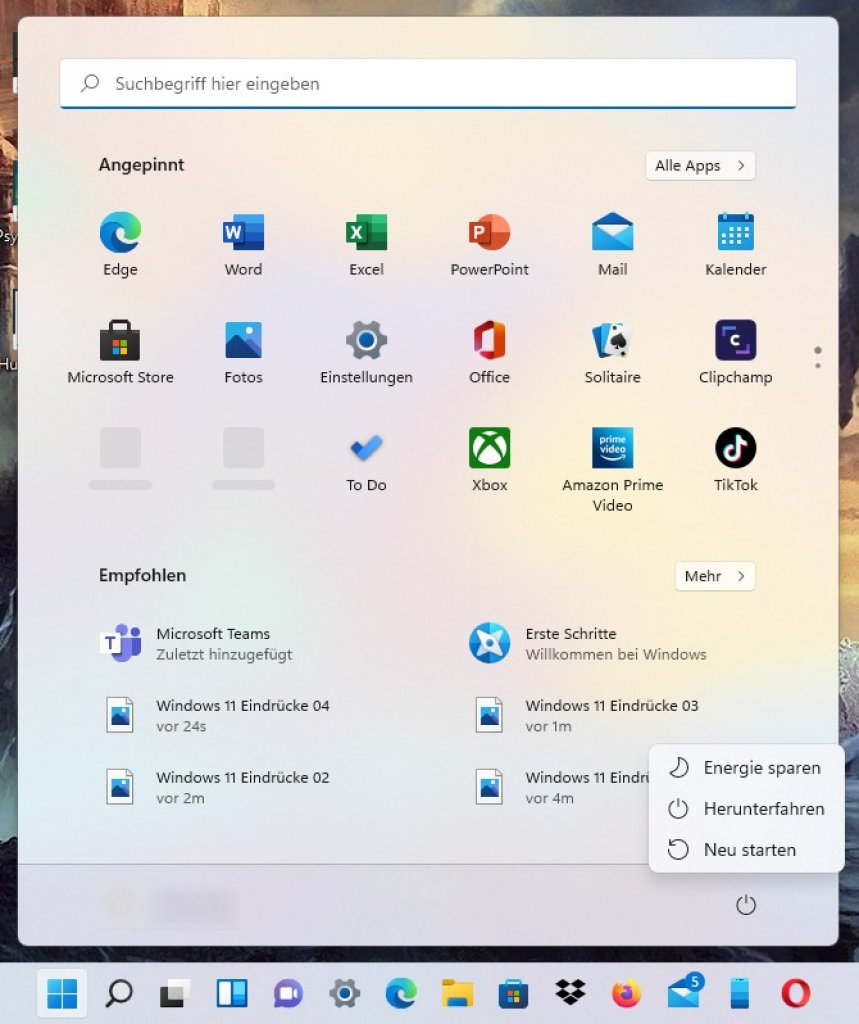Launch Microsoft Store from pinned apps
The height and width of the screenshot is (1024, 859).
pos(120,352)
